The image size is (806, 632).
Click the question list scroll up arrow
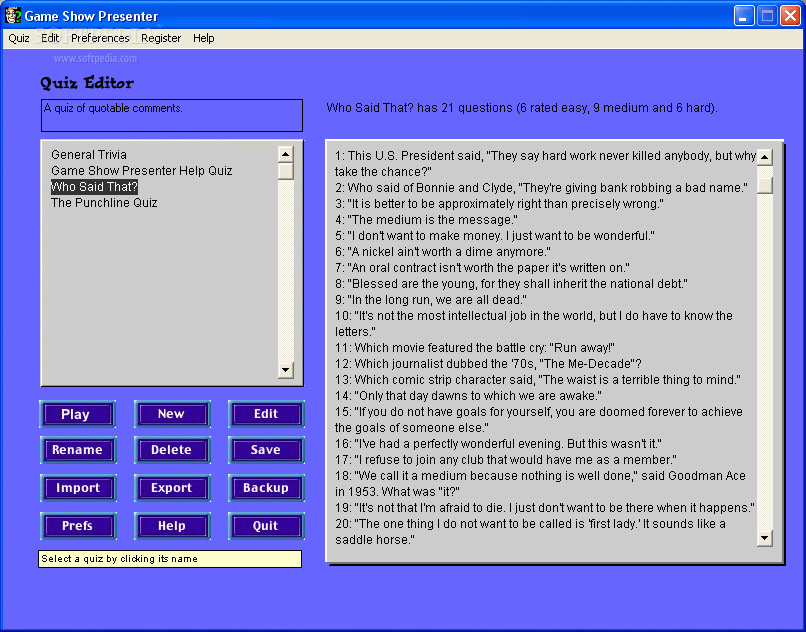pos(765,157)
